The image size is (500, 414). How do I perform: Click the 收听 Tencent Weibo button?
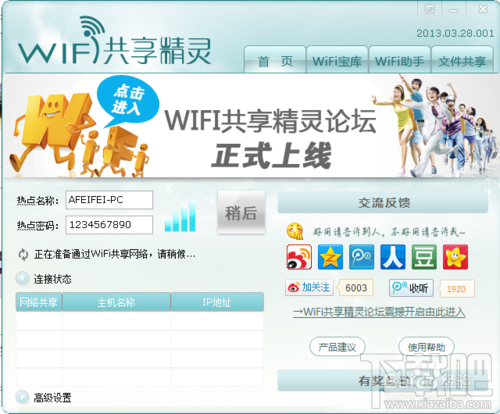pos(411,288)
